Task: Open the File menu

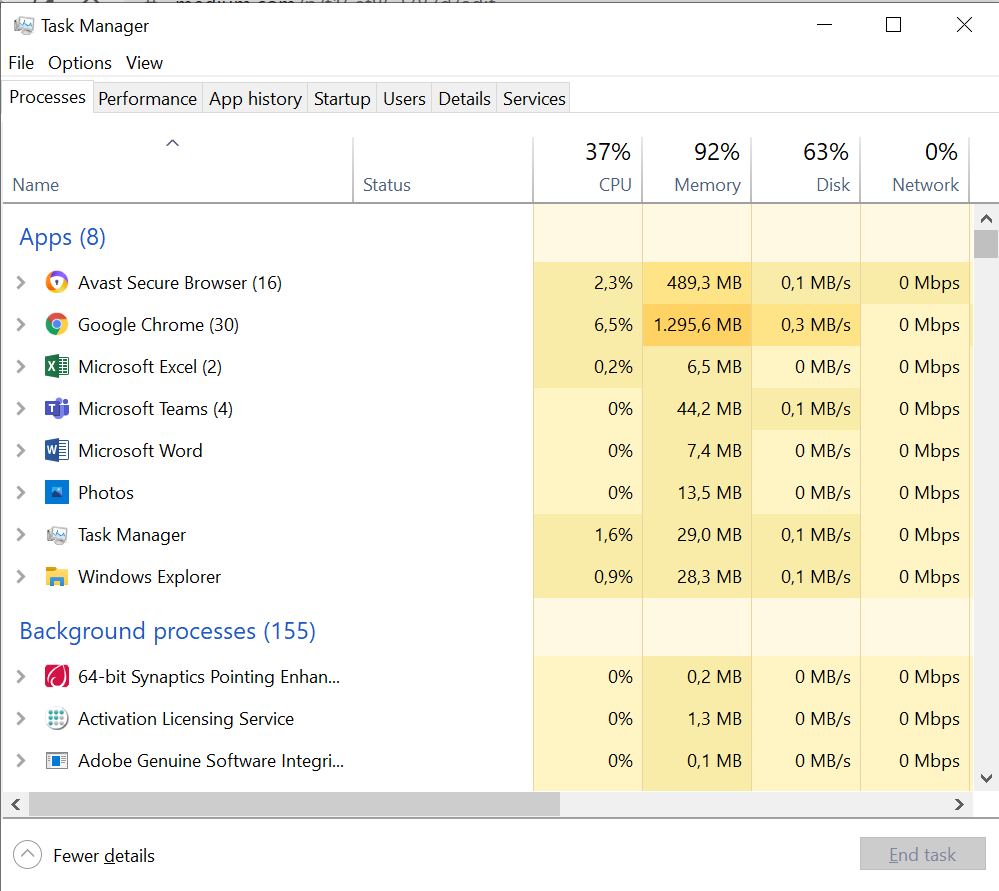Action: [x=21, y=63]
